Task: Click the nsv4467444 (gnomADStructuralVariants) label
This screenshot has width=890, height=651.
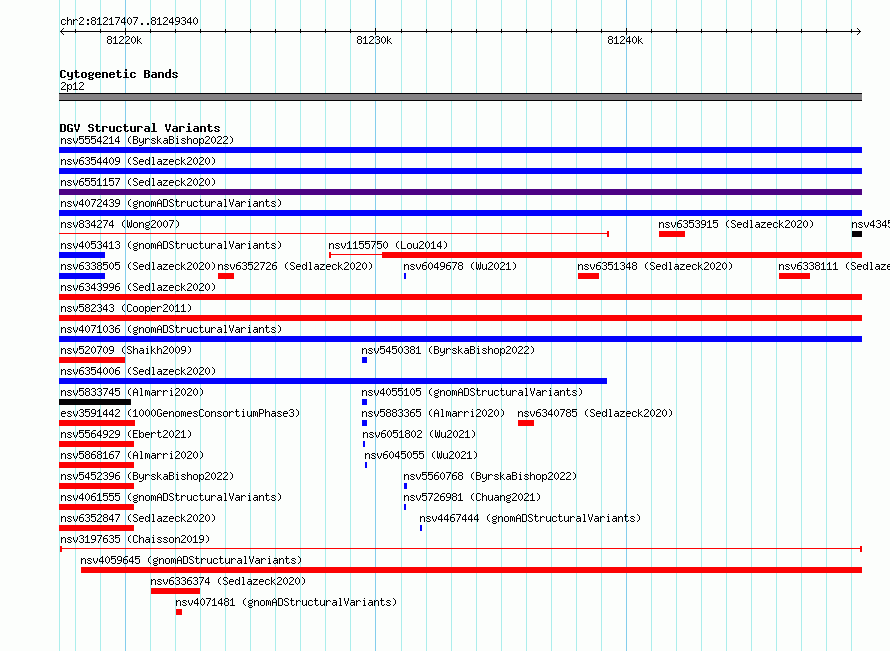Action: click(x=530, y=518)
